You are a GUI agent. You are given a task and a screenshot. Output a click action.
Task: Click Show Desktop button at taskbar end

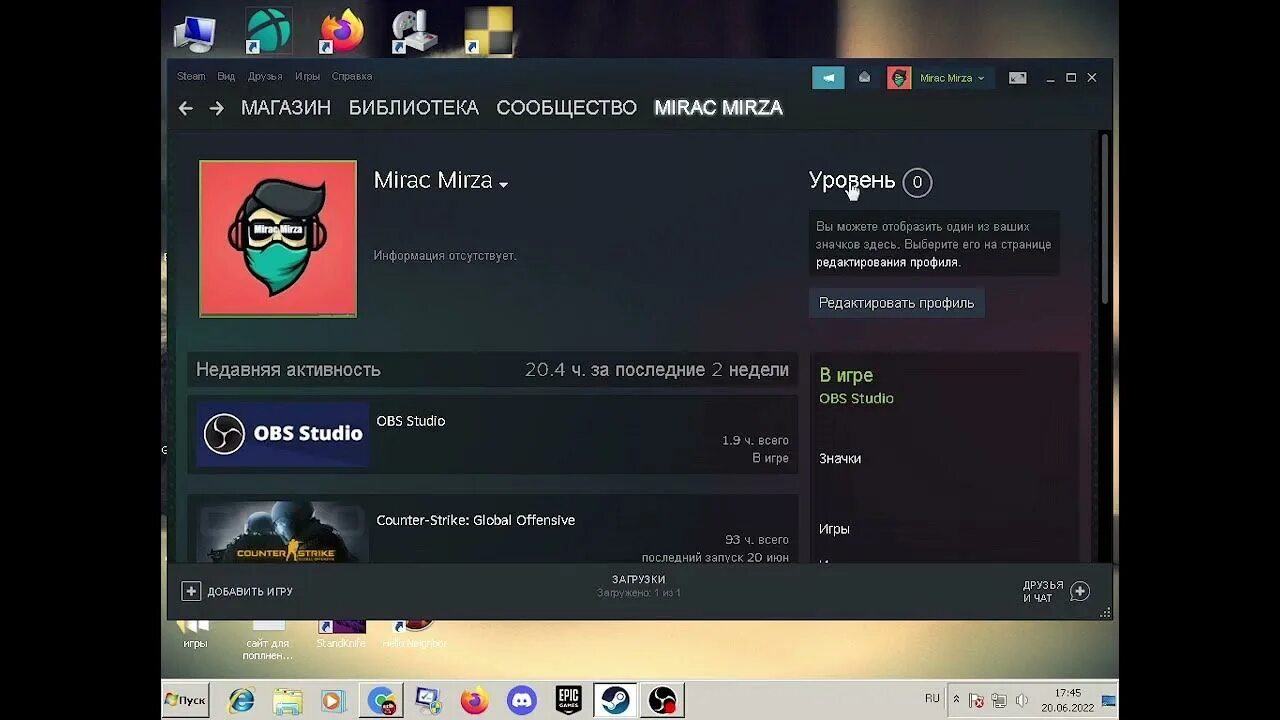coord(1109,699)
